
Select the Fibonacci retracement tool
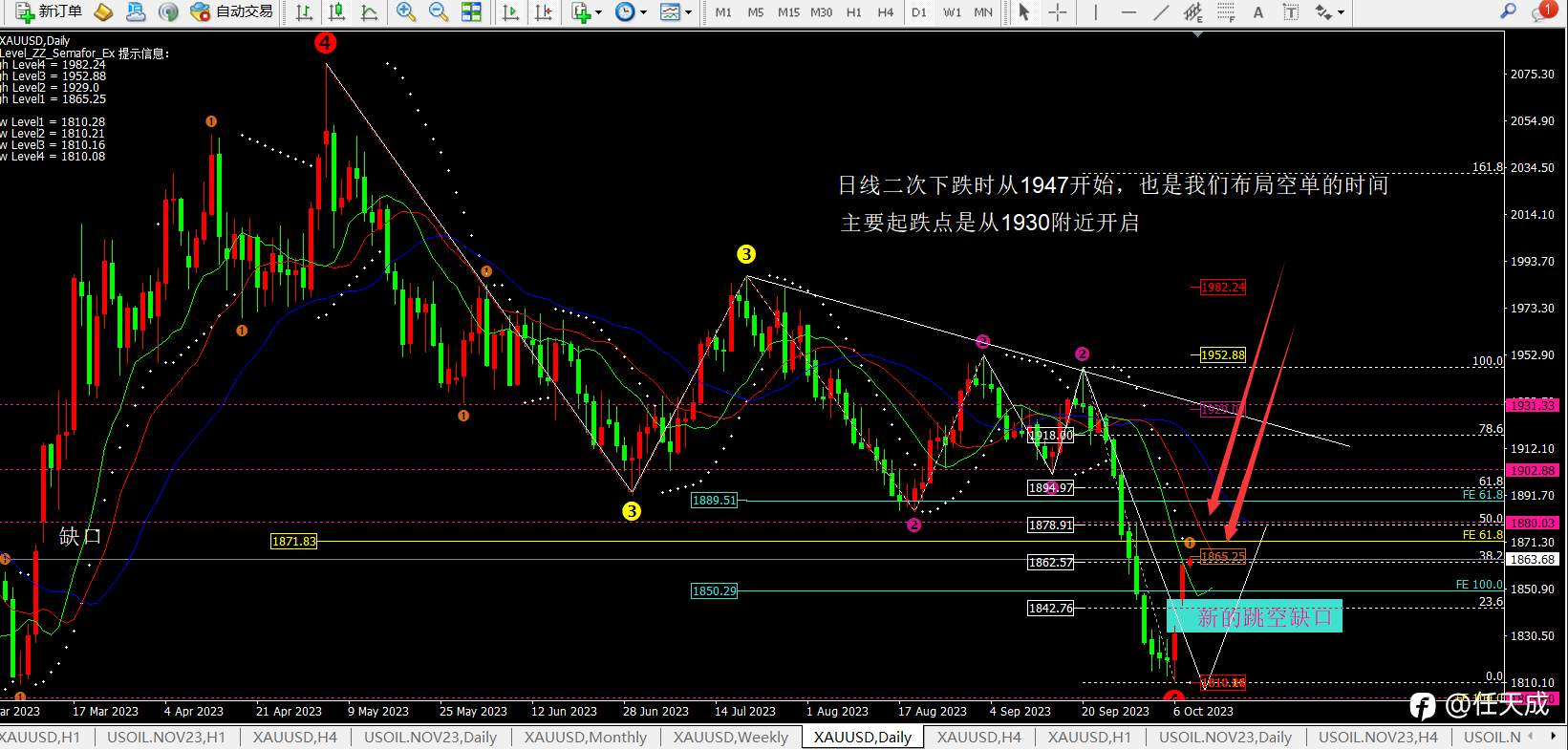1226,11
